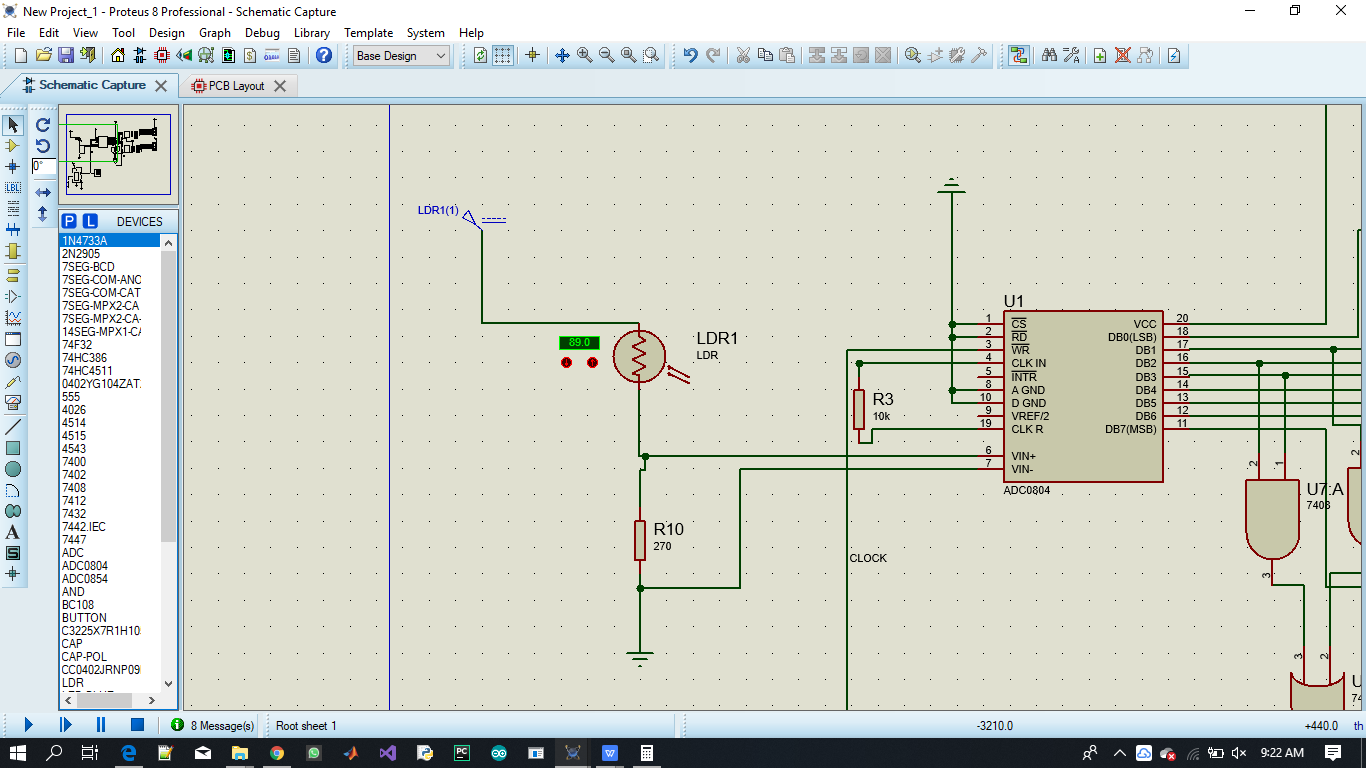Toggle the grid display in the toolbar
Image resolution: width=1366 pixels, height=768 pixels.
[x=503, y=55]
